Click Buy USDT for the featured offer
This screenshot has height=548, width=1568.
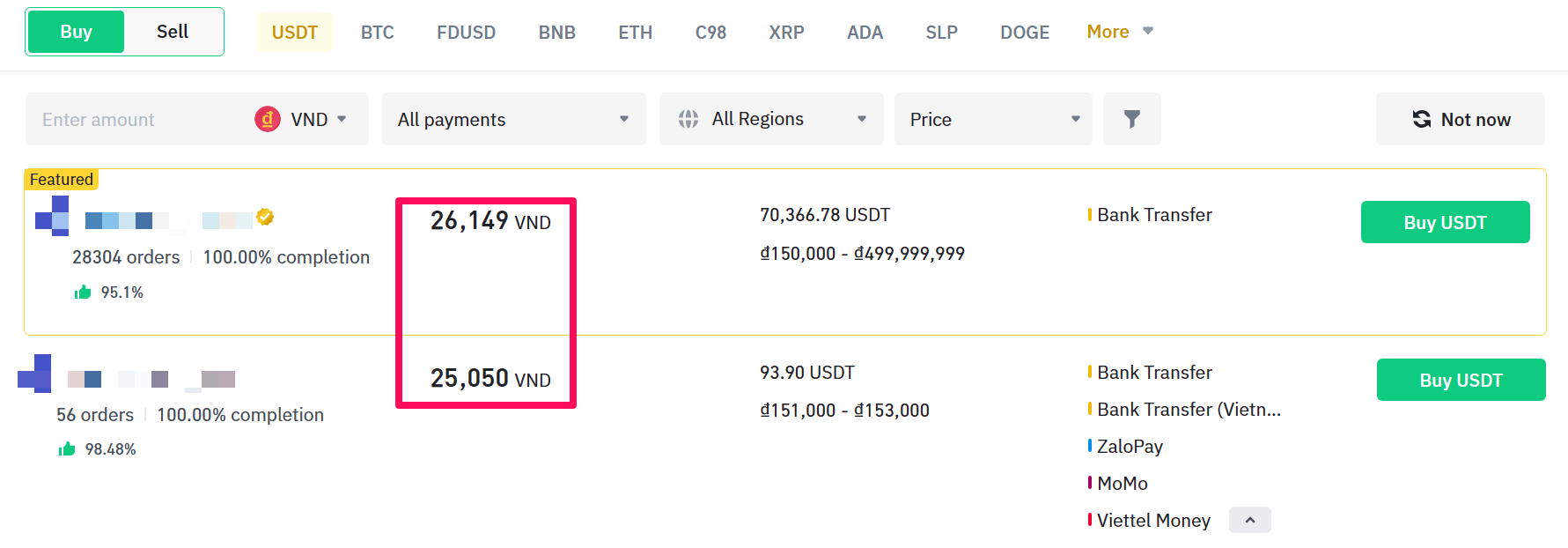(x=1445, y=222)
